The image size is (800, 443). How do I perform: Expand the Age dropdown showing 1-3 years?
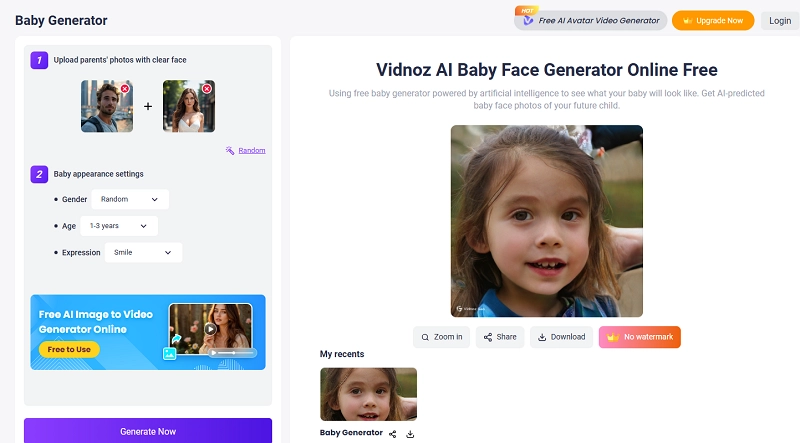point(119,226)
